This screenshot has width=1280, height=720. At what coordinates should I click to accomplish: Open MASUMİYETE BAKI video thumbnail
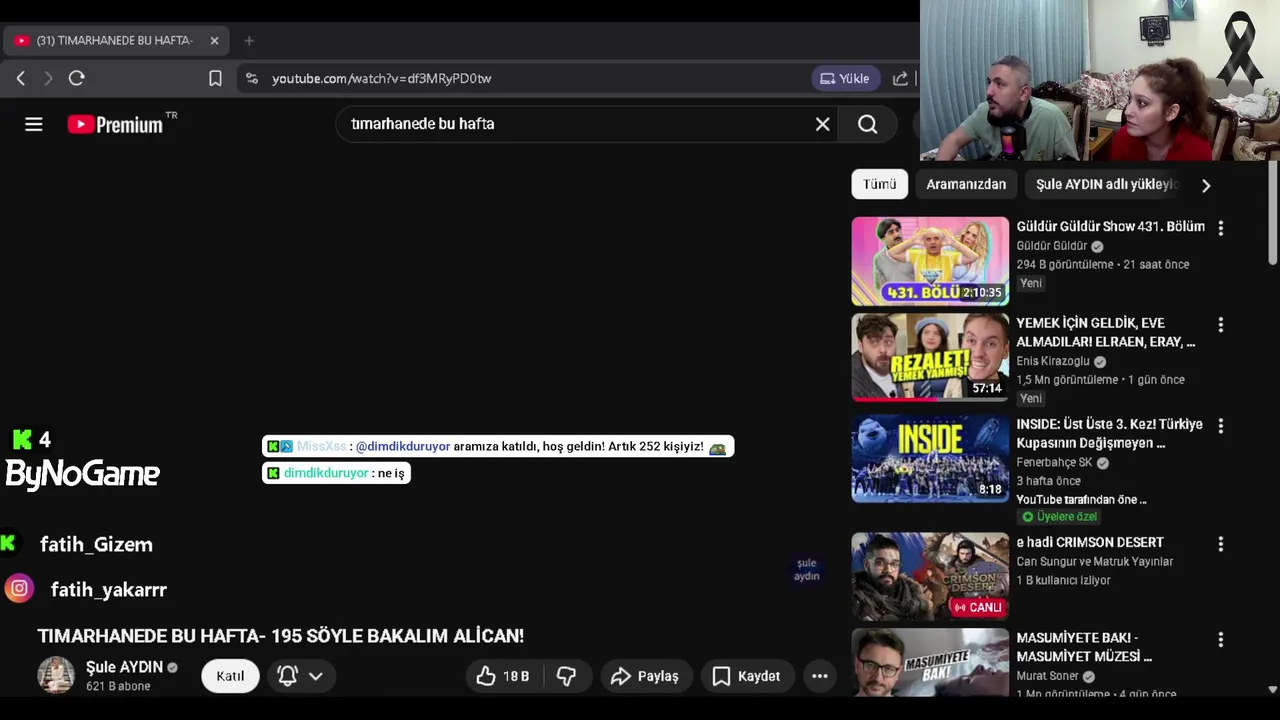(x=930, y=662)
